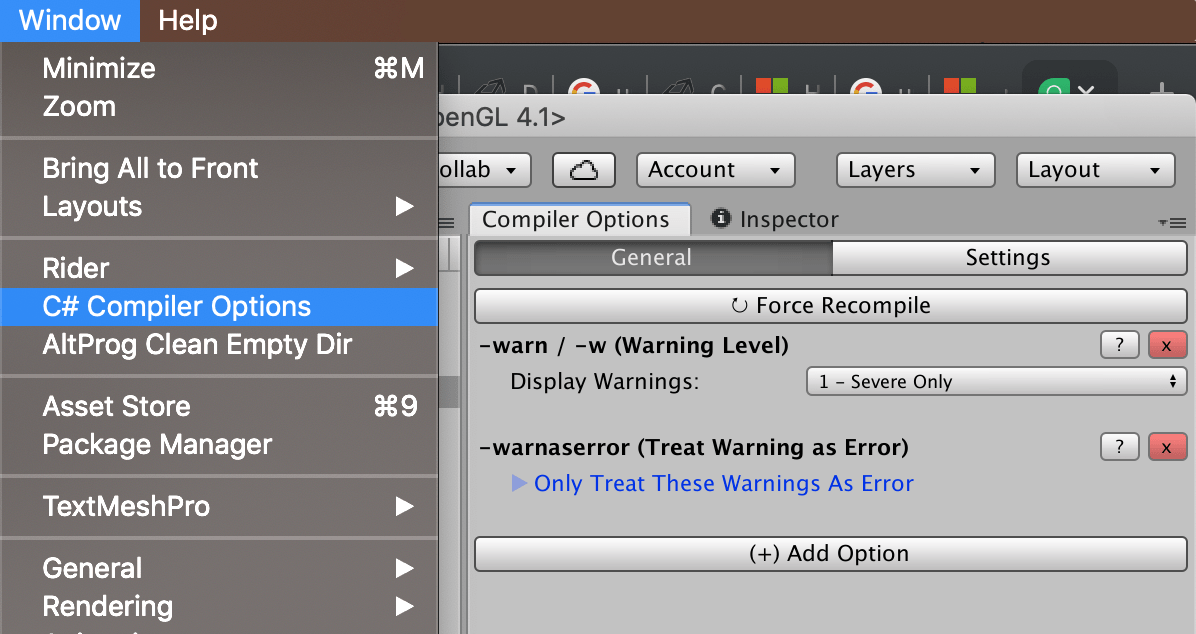1196x634 pixels.
Task: Remove the -warn option with red x
Action: (1167, 346)
